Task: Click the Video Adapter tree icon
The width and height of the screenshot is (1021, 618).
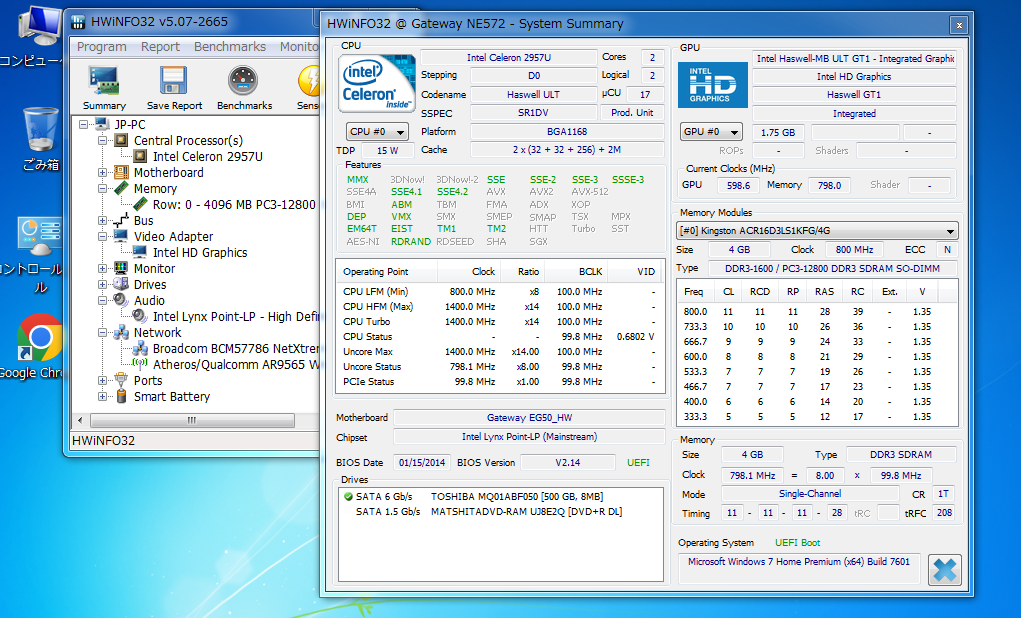Action: click(121, 236)
